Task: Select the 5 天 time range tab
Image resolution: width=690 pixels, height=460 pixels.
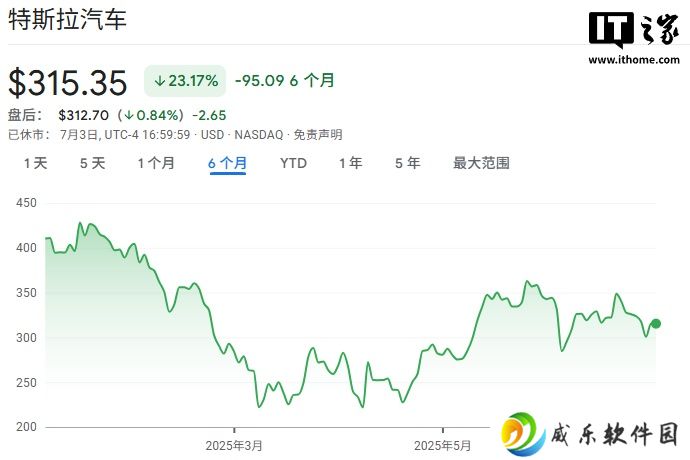Action: tap(93, 163)
